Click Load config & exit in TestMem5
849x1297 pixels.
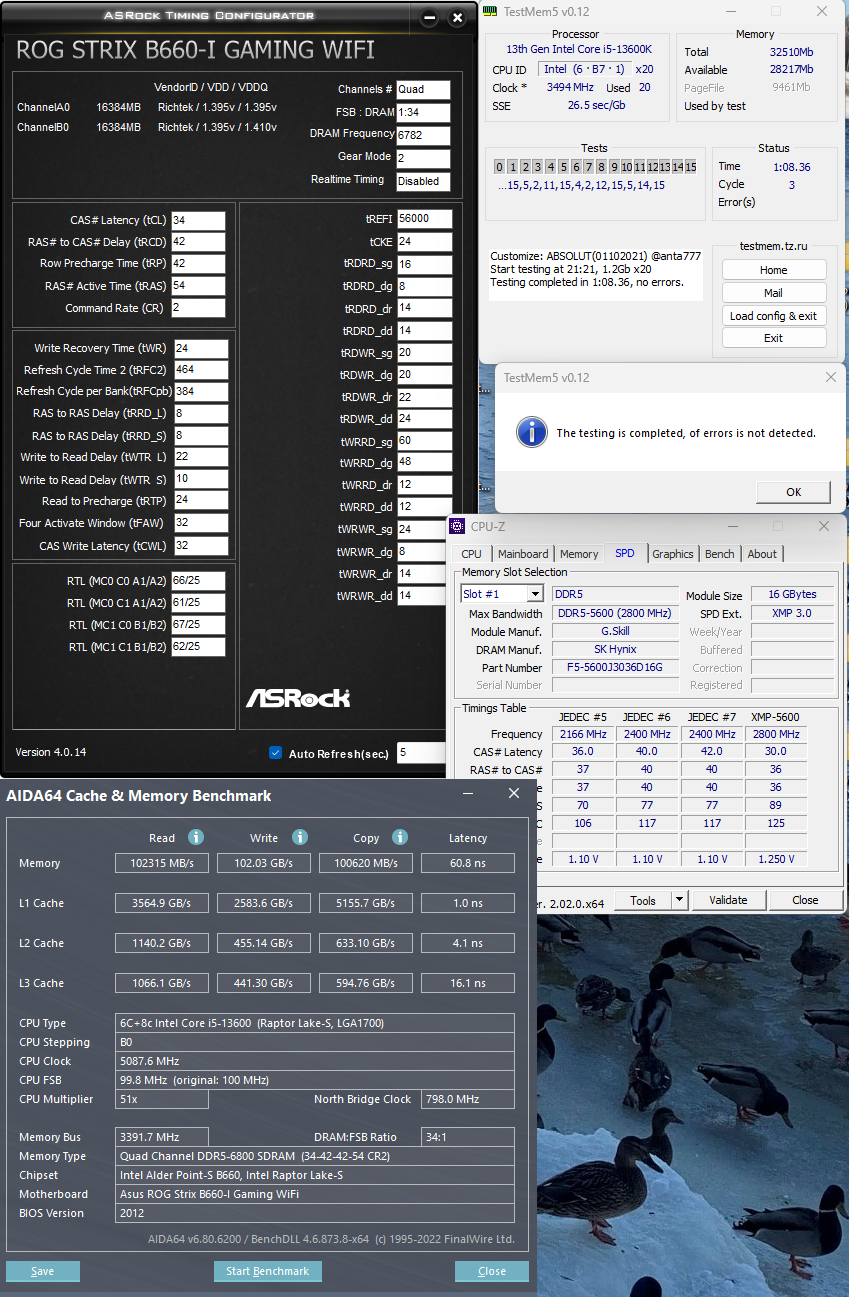pos(774,316)
